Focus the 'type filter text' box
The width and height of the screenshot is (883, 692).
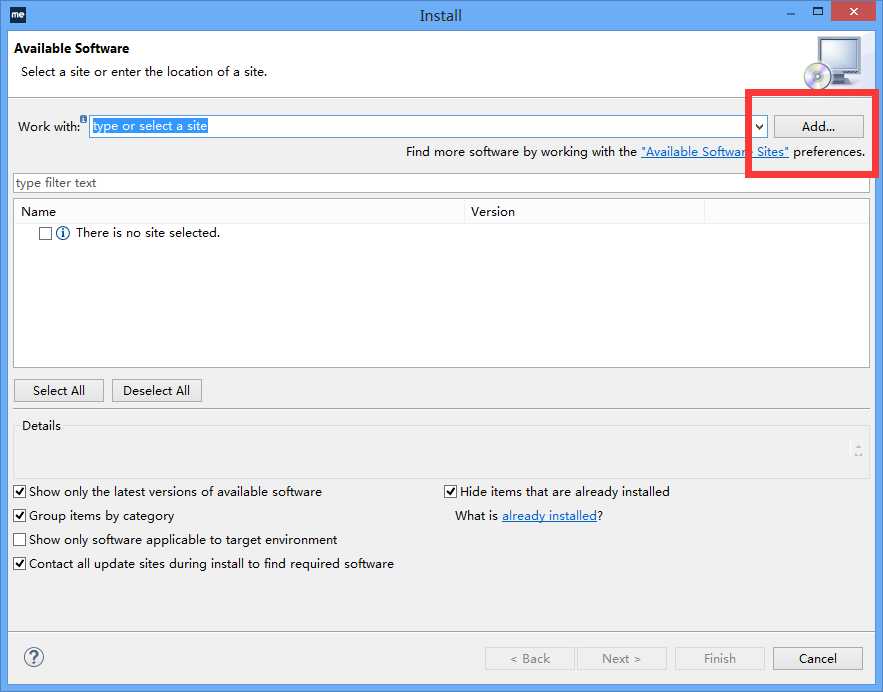click(442, 183)
